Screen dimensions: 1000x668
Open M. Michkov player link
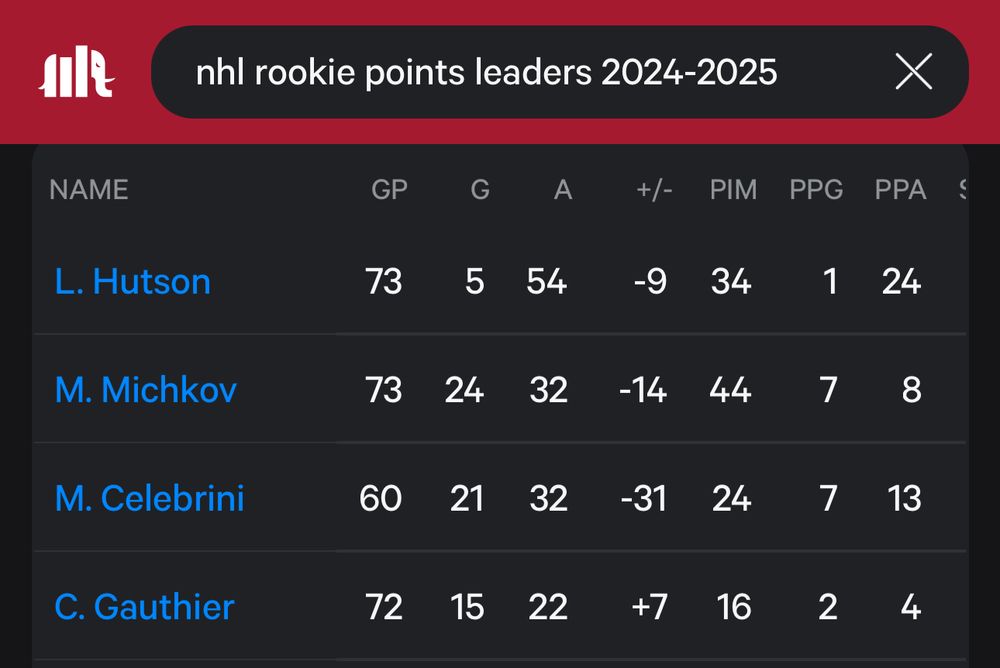tap(145, 390)
